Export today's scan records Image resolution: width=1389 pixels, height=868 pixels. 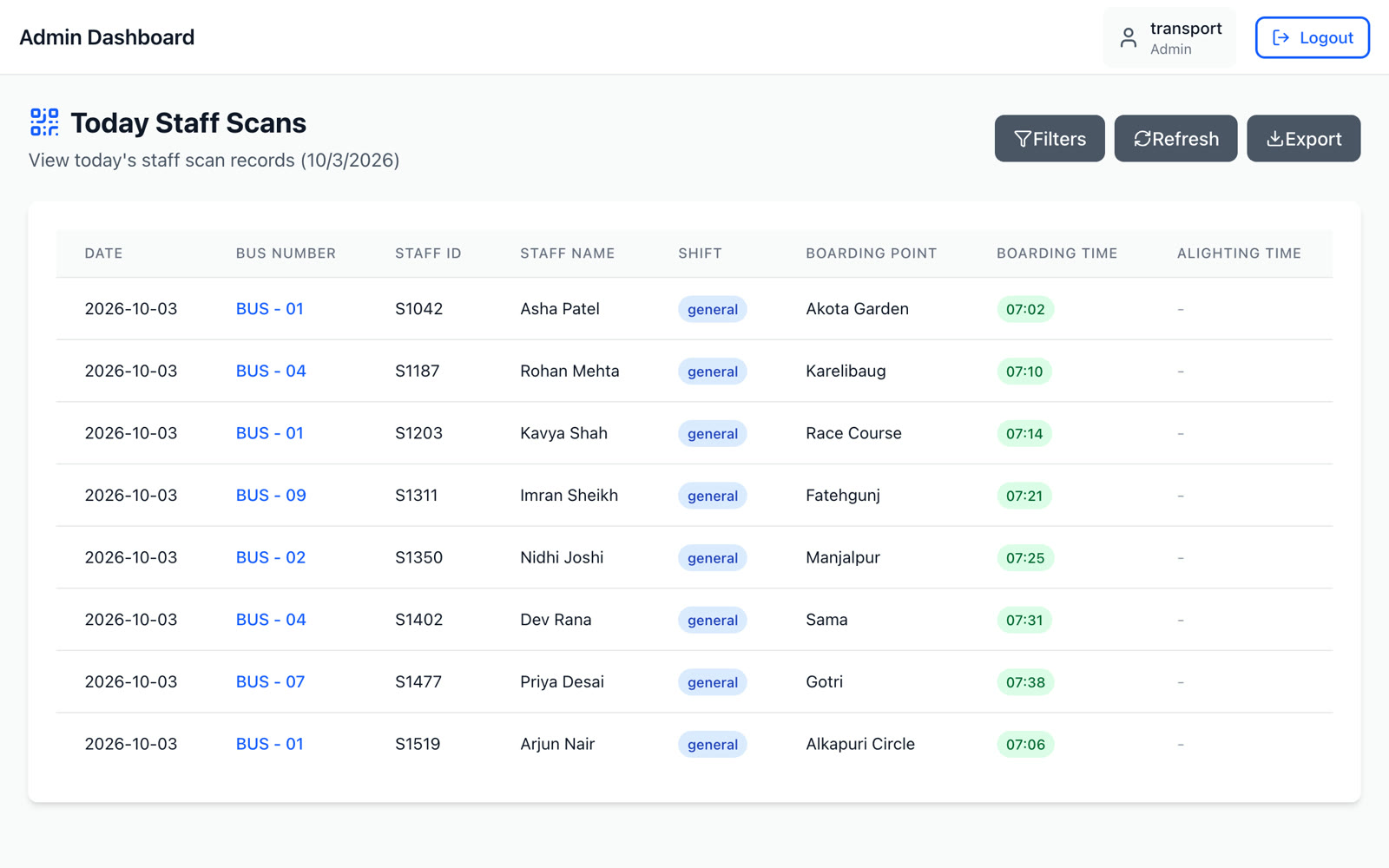[1303, 139]
